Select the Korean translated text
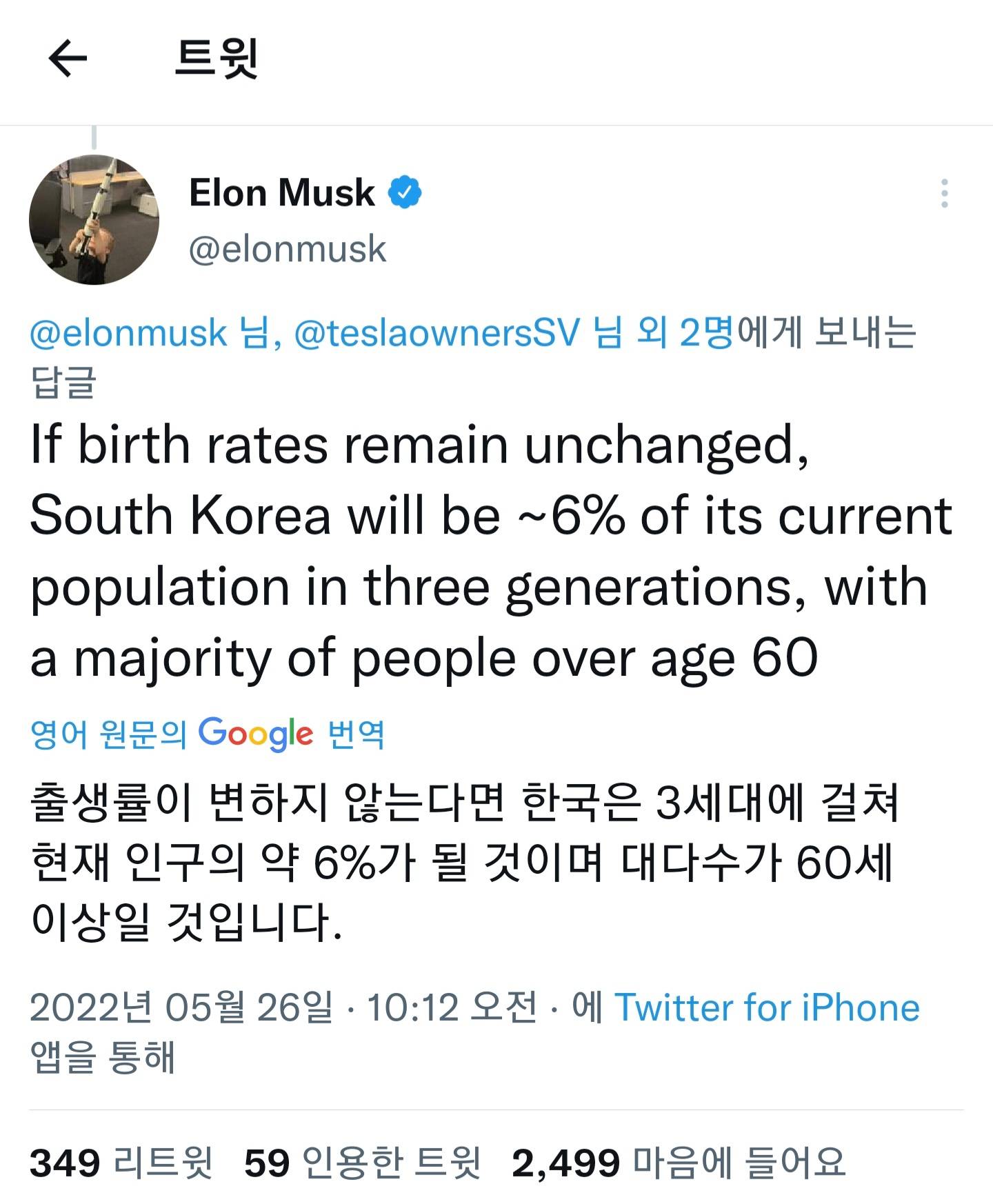The image size is (993, 1204). [463, 862]
